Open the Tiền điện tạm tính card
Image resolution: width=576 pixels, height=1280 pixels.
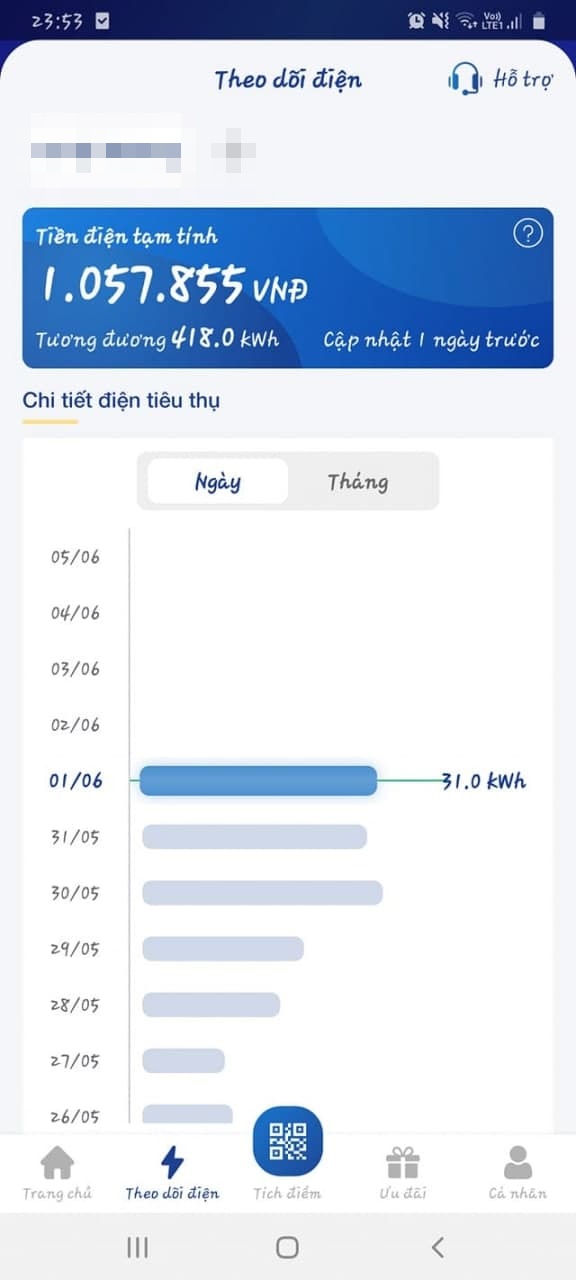288,288
